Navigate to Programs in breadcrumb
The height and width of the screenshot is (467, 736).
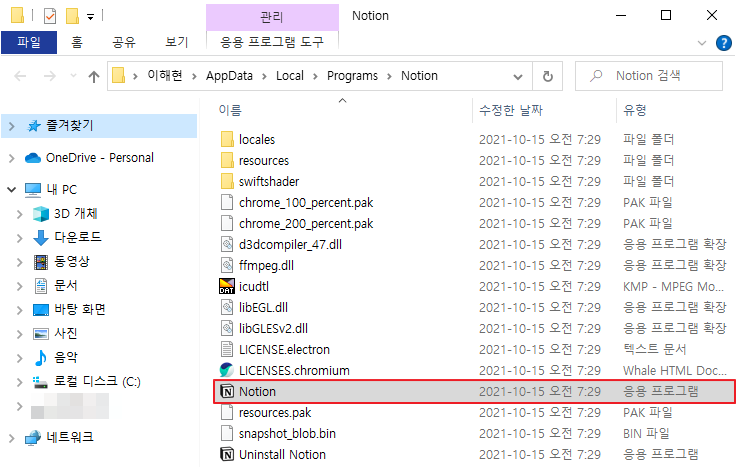(352, 76)
